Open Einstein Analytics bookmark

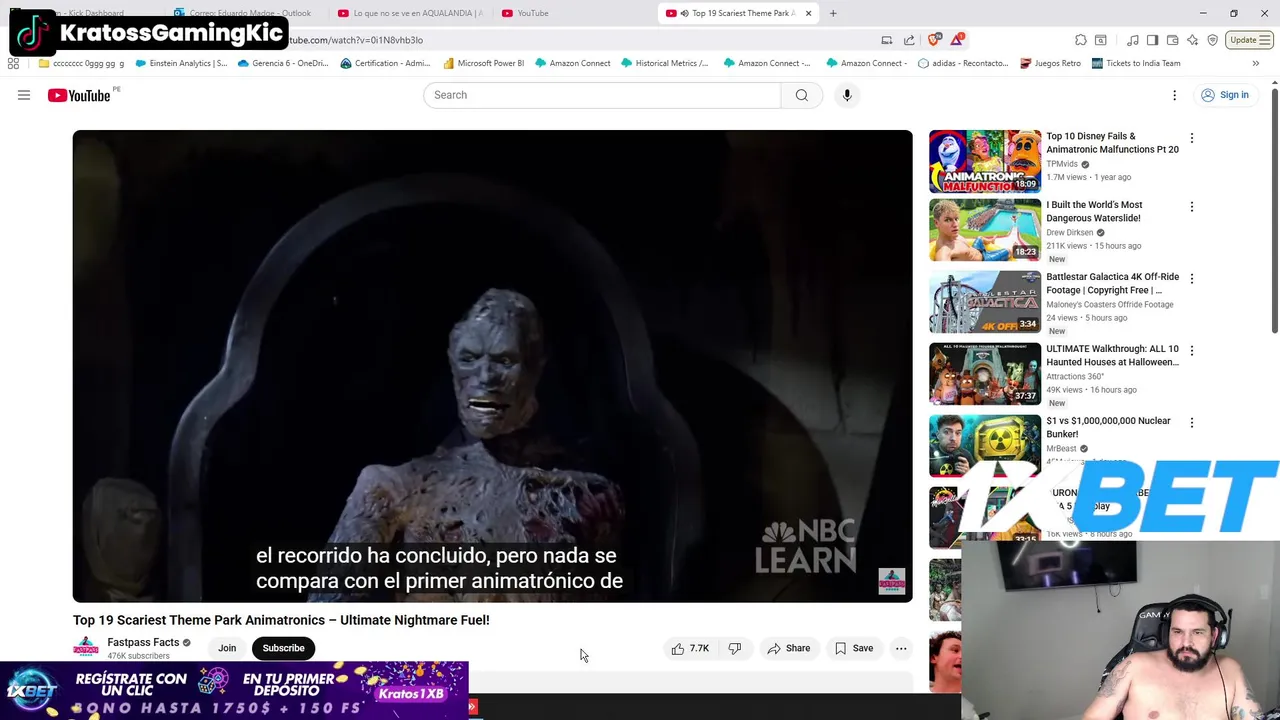click(x=181, y=63)
